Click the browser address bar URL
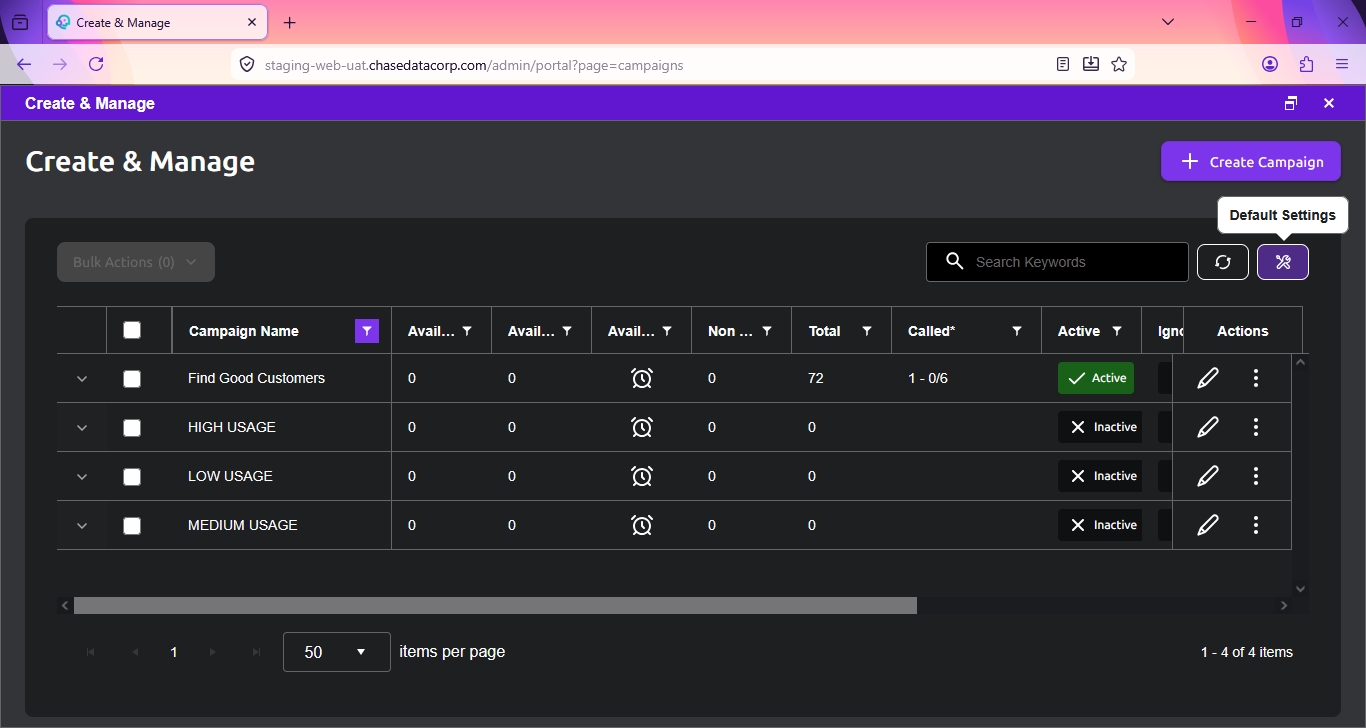The image size is (1366, 728). click(474, 65)
